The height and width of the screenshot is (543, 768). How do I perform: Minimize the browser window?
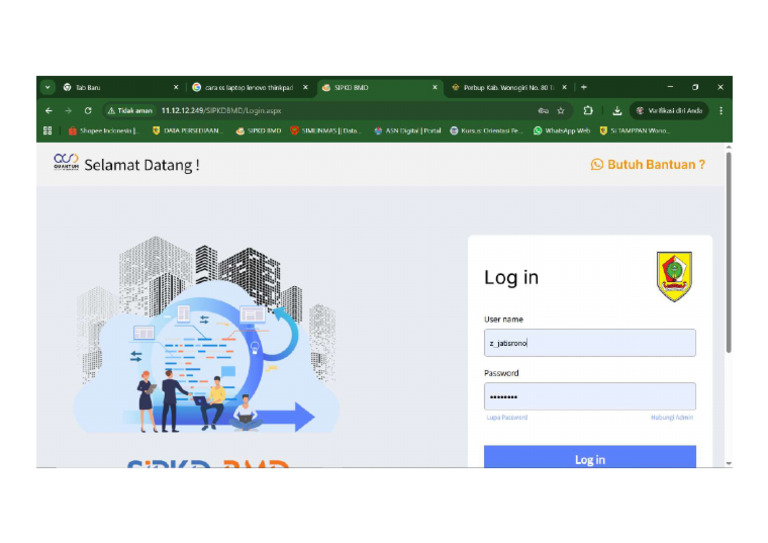click(670, 87)
